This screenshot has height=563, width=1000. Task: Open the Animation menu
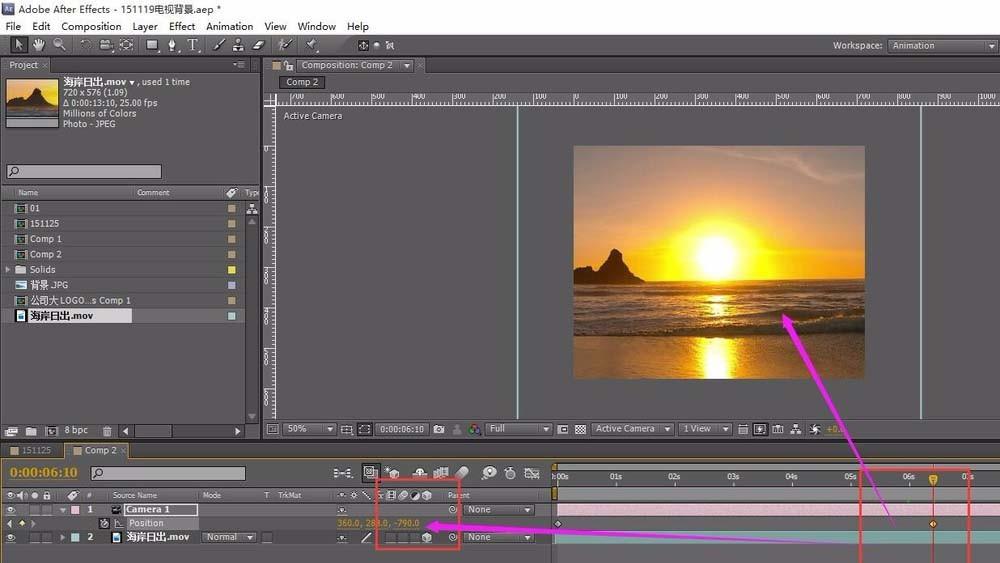click(229, 26)
